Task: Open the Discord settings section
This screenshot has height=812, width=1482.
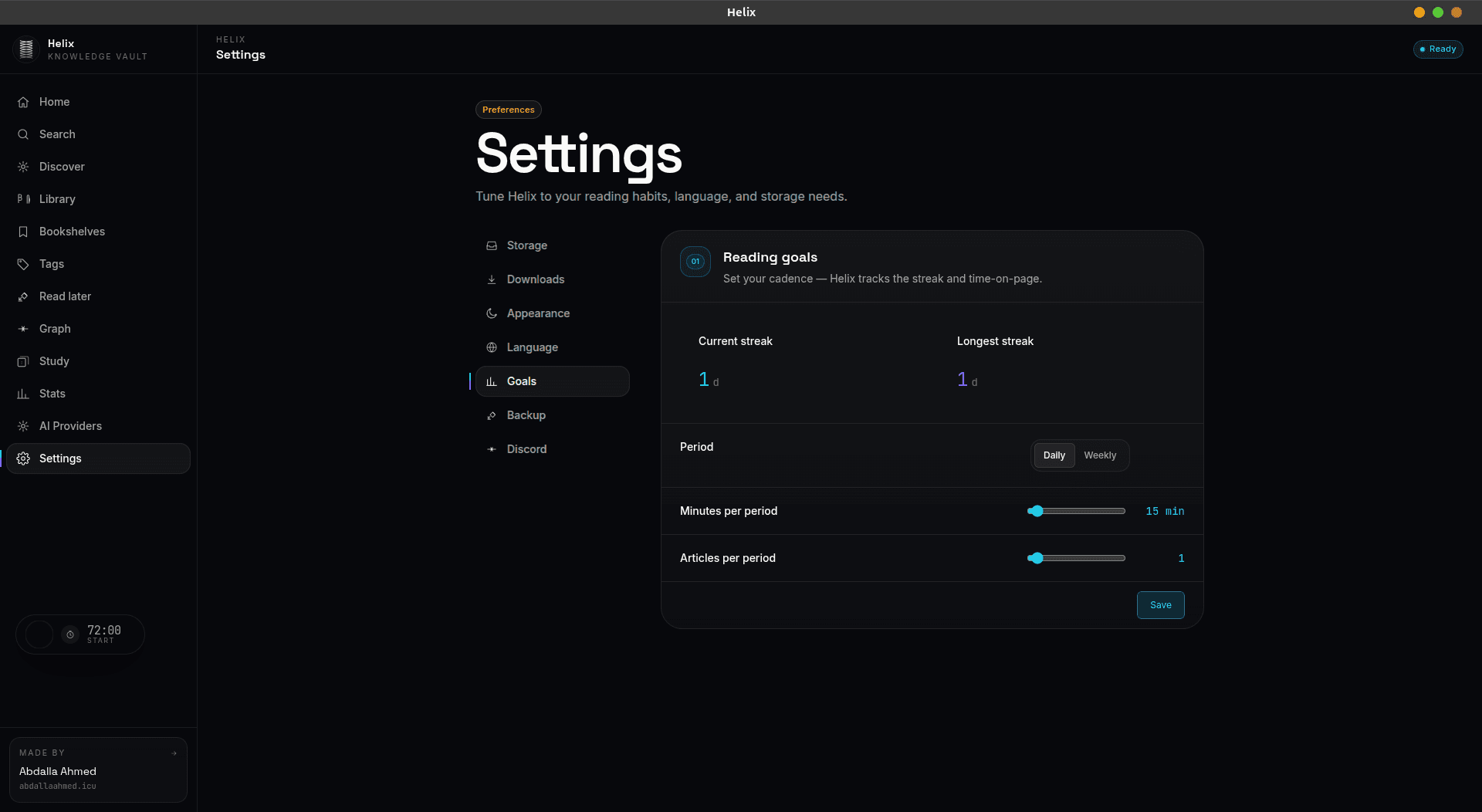Action: 553,449
